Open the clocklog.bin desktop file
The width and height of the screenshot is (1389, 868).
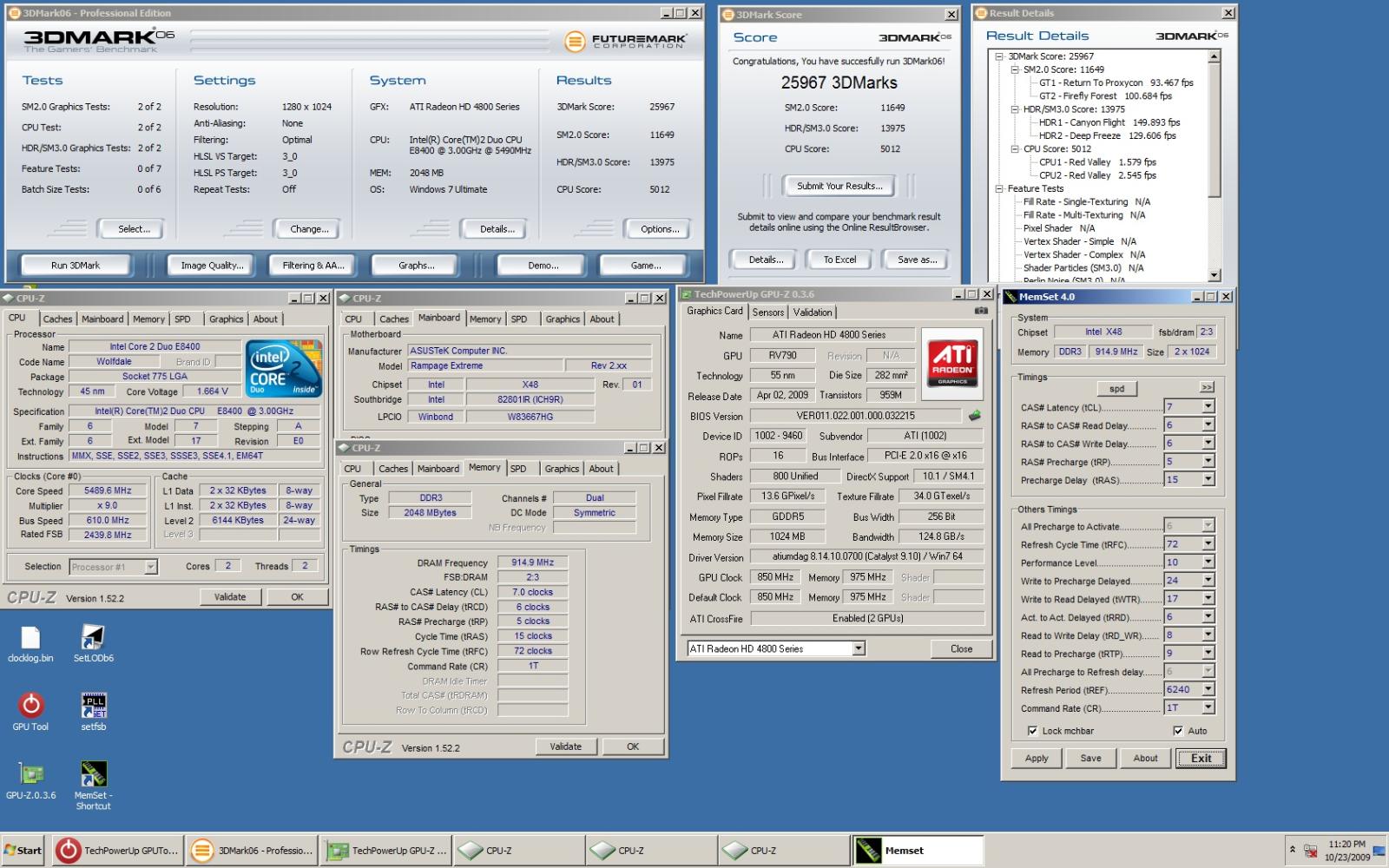coord(30,644)
